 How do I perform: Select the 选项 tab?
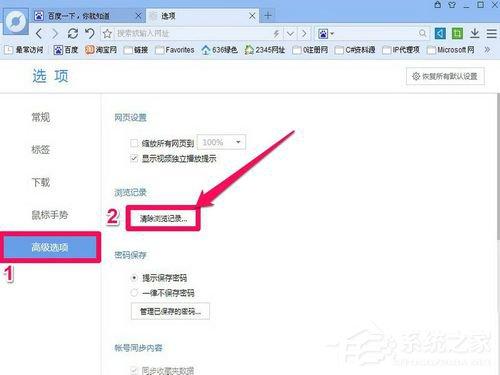(202, 16)
